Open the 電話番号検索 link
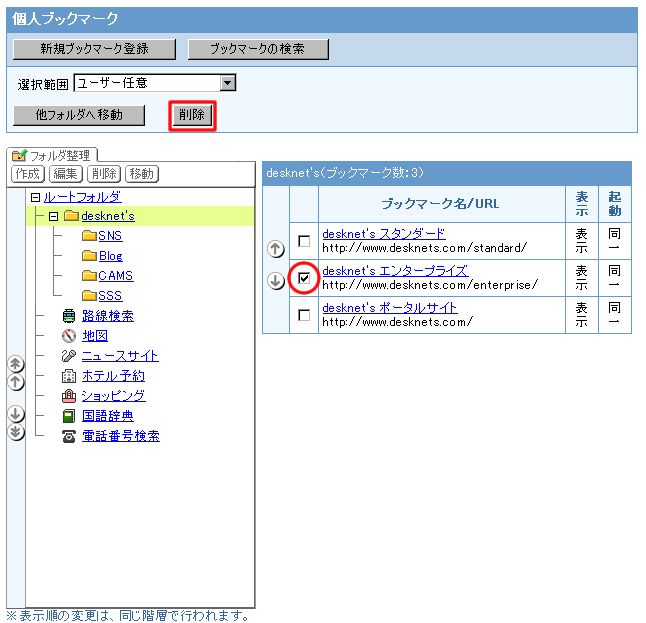Viewport: 646px width, 623px height. coord(121,436)
